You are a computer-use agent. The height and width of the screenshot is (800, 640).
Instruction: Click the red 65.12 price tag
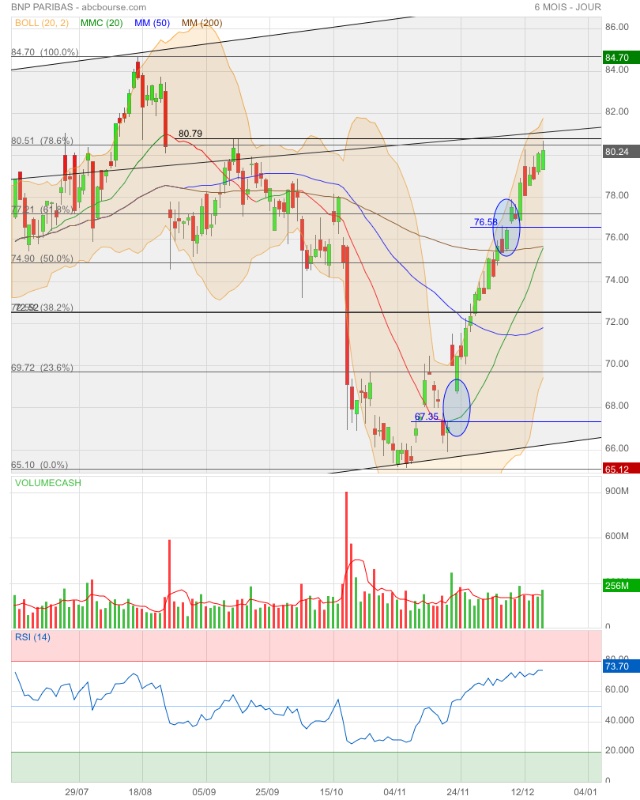pyautogui.click(x=621, y=469)
